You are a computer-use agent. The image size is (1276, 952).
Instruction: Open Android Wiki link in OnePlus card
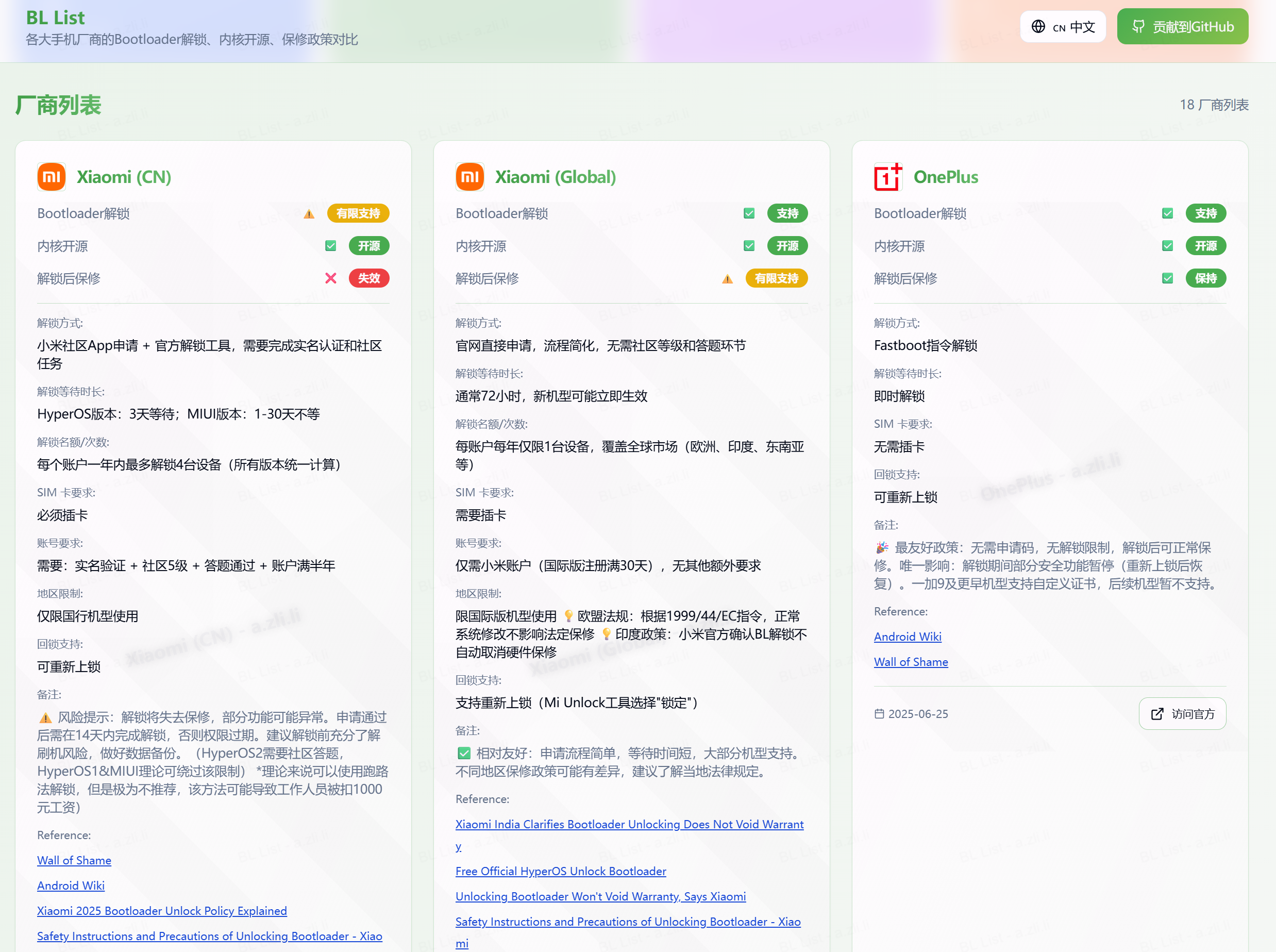tap(908, 637)
